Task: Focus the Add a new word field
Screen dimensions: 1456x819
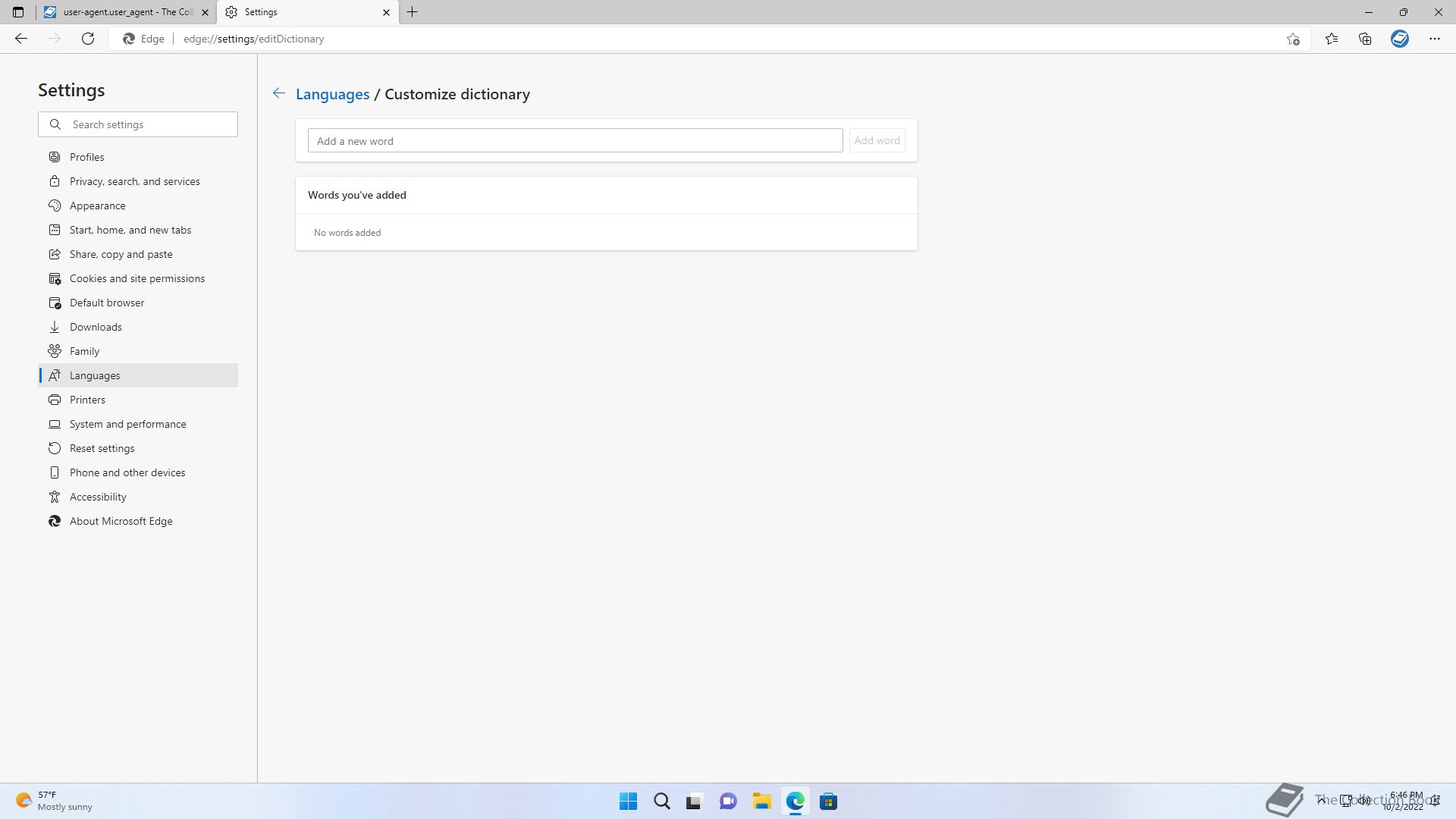Action: click(x=575, y=140)
